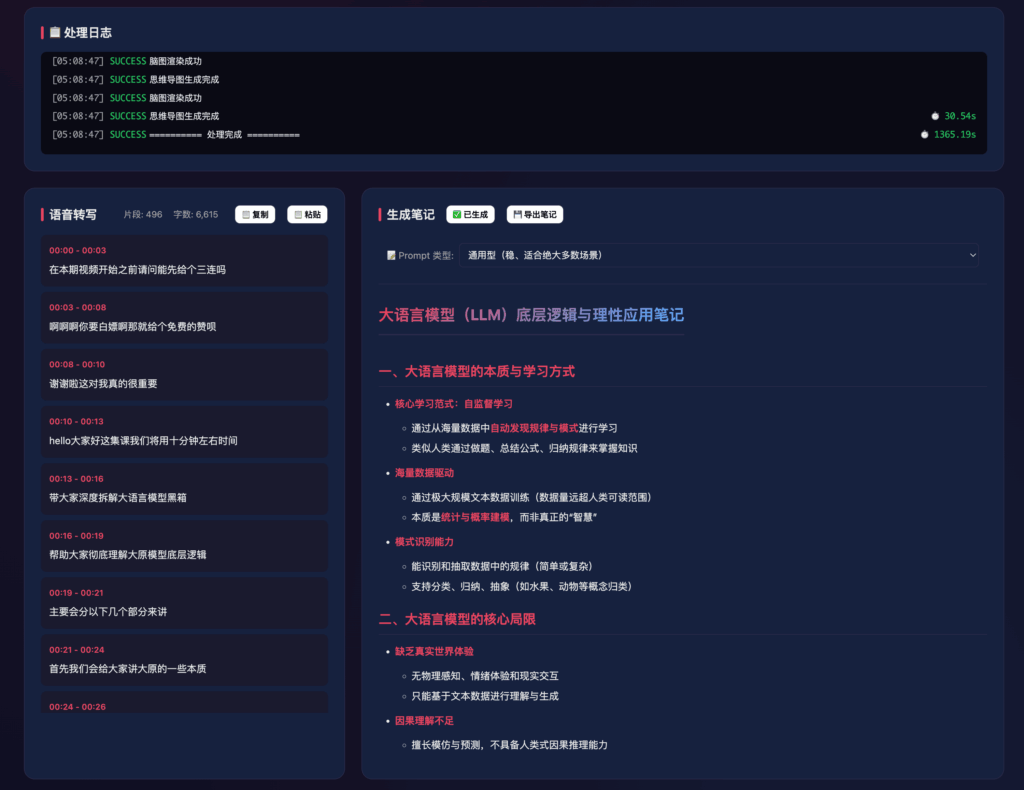Click the stopwatch icon next to 30.54s
The width and height of the screenshot is (1024, 790).
point(935,116)
